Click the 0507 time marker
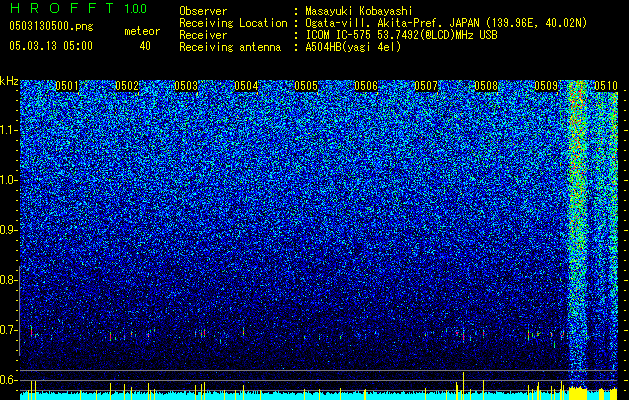 click(426, 86)
